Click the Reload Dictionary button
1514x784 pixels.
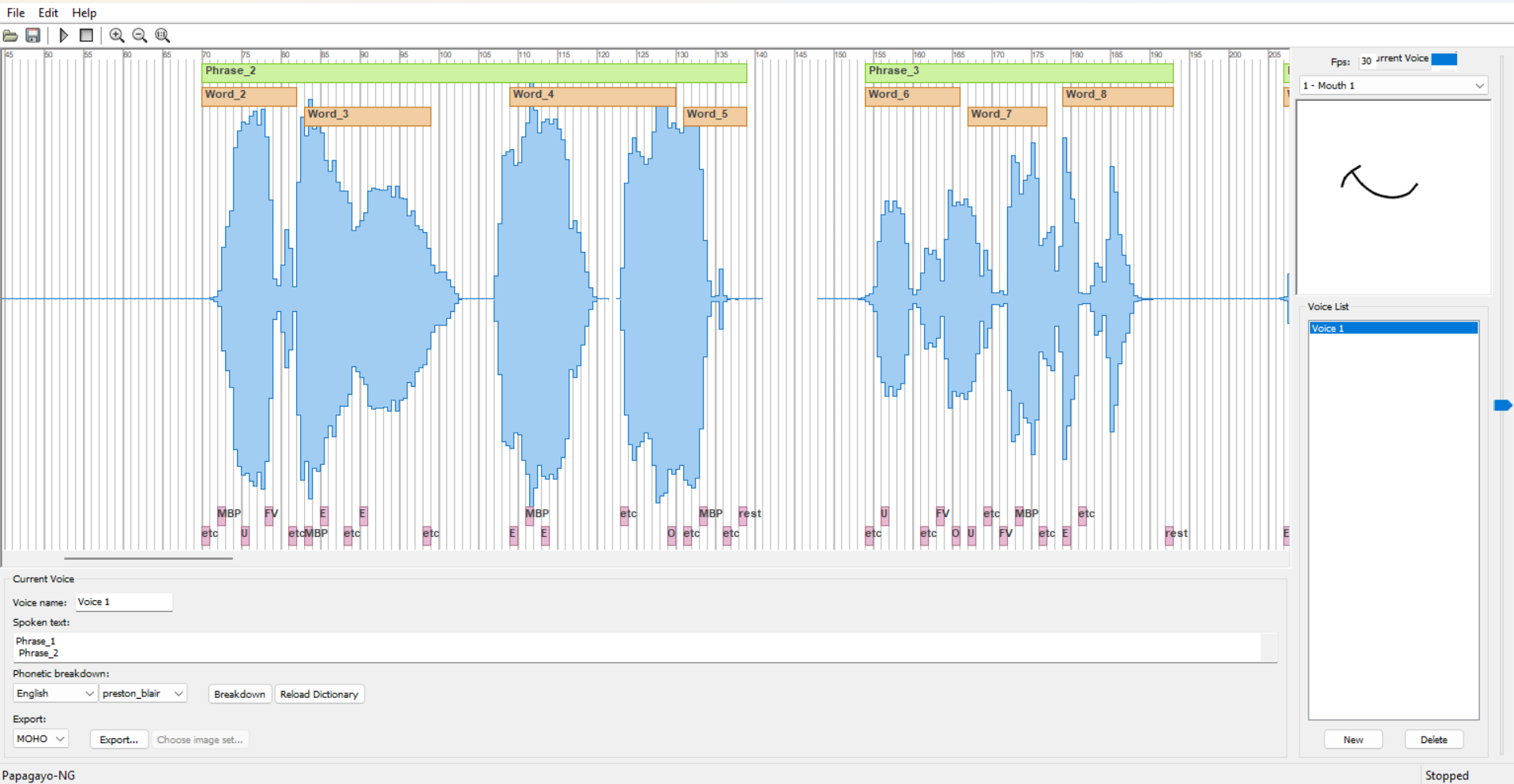[x=319, y=694]
